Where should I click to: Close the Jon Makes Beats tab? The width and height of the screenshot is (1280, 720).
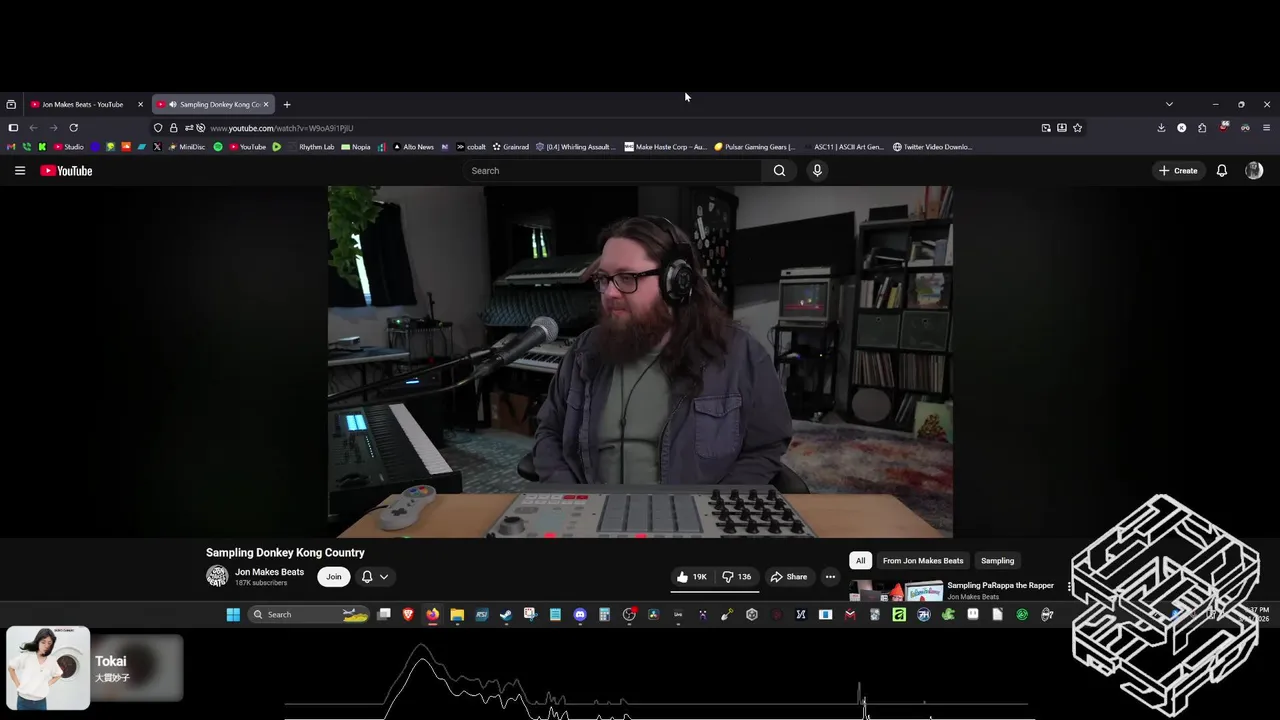coord(140,104)
